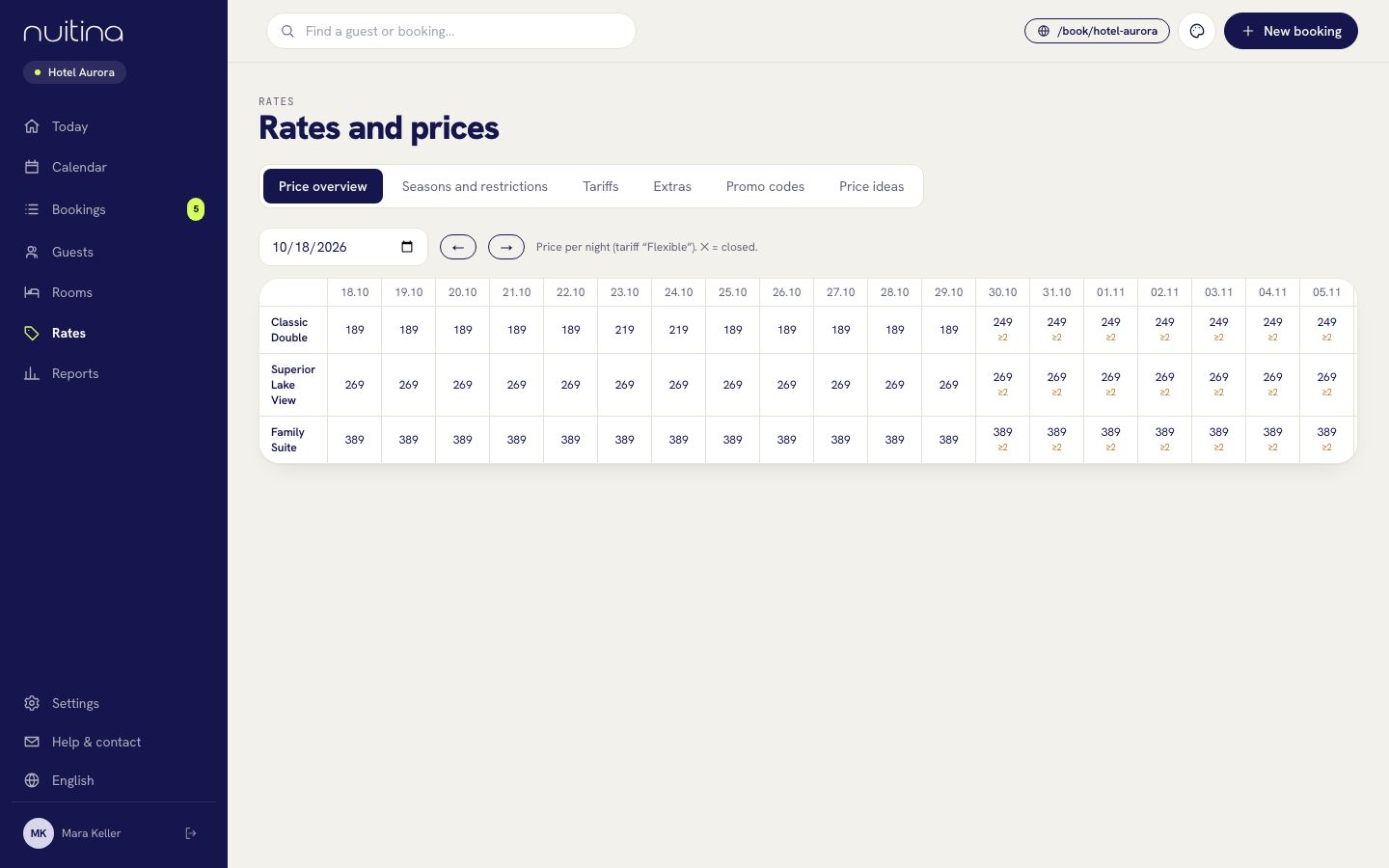Click the Find a guest or booking search field
The image size is (1389, 868).
pyautogui.click(x=451, y=31)
